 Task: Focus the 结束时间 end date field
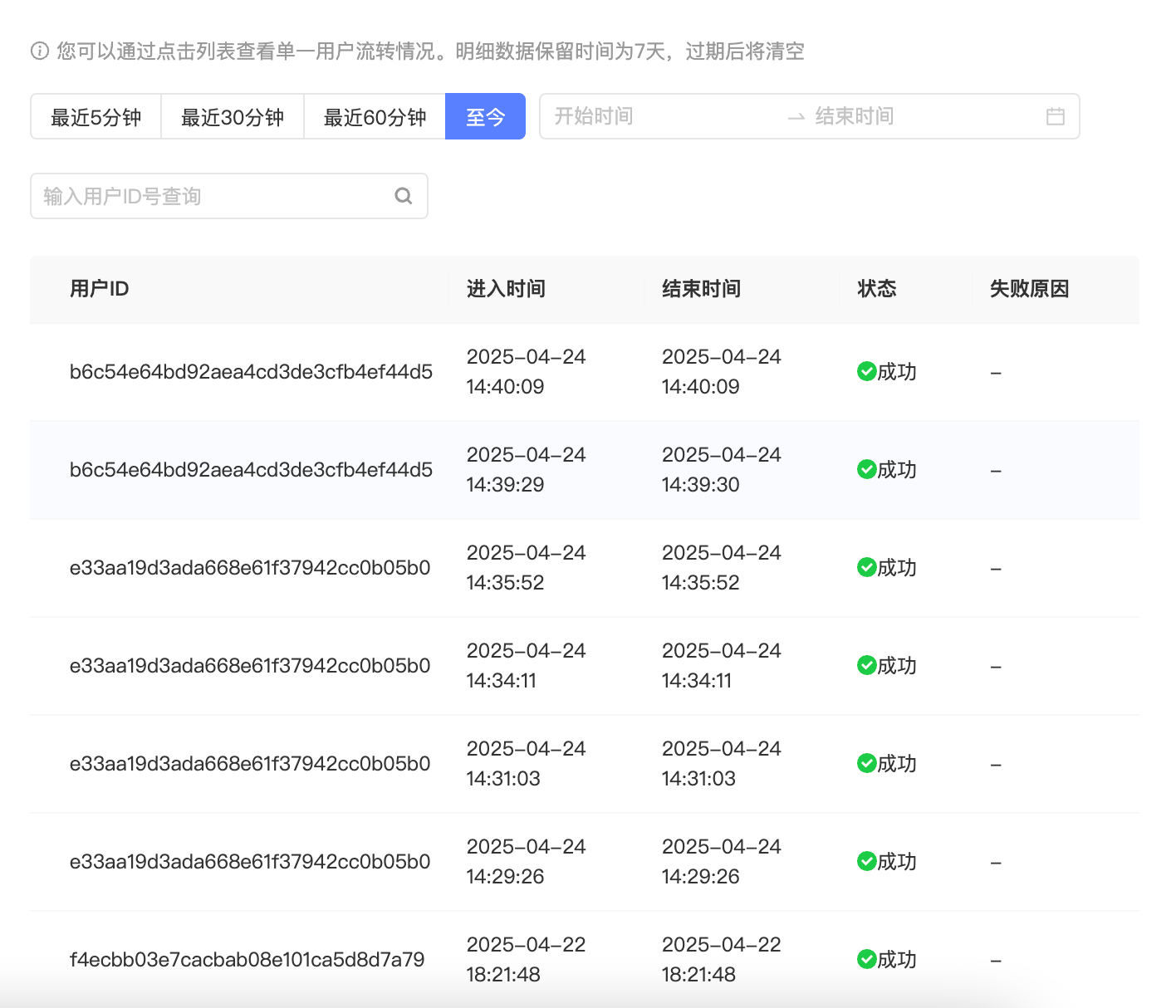922,116
